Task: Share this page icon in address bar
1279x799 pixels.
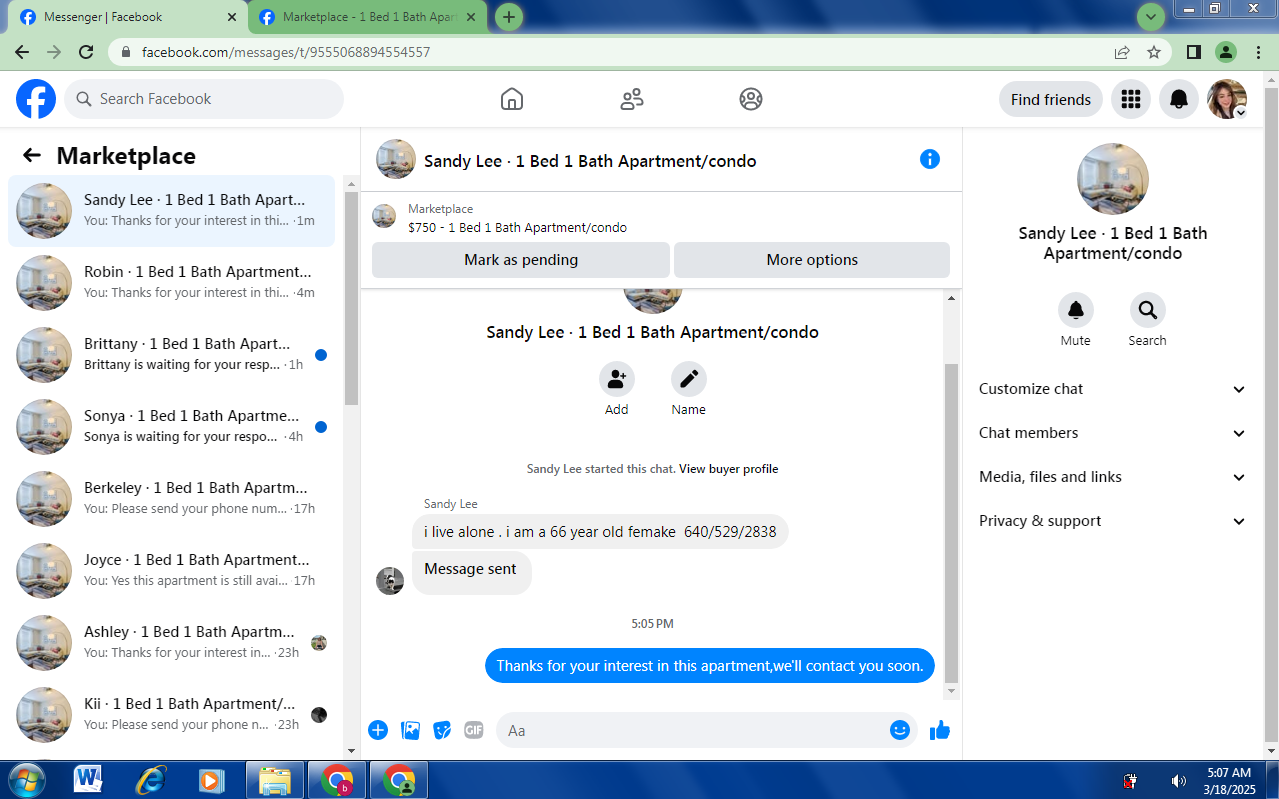Action: (1122, 52)
